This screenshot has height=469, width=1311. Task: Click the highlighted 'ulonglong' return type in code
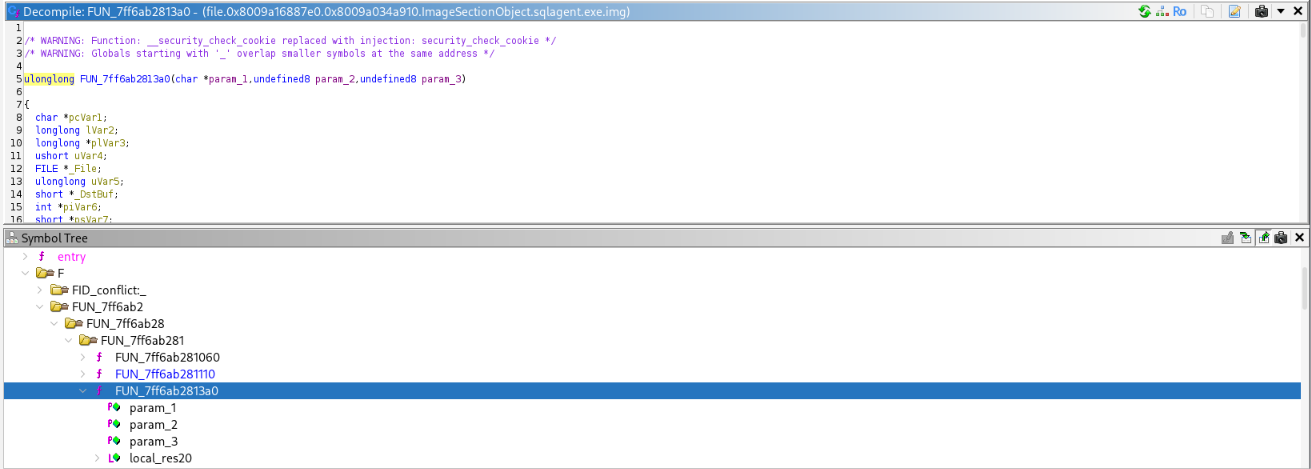tap(49, 78)
